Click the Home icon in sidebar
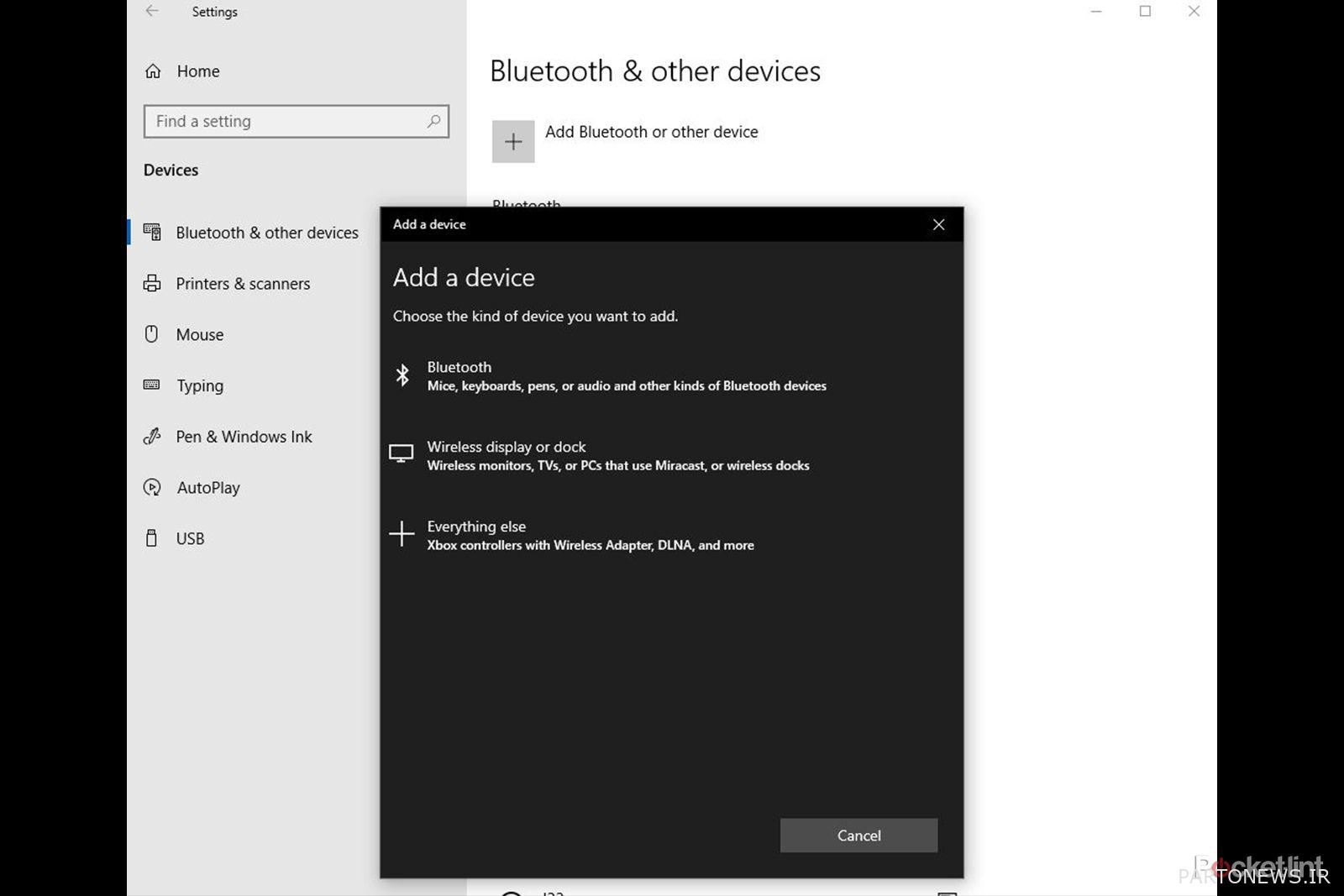The image size is (1344, 896). 153,71
